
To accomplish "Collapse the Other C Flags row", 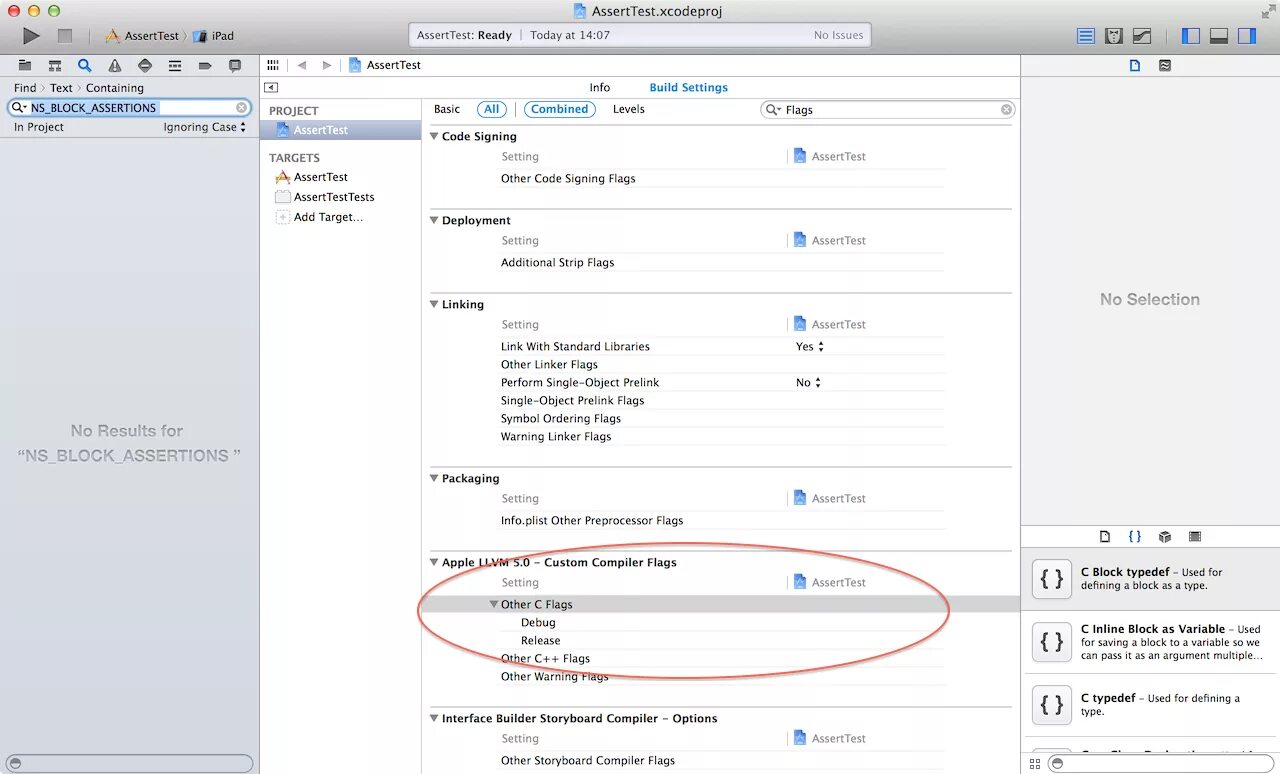I will [494, 604].
